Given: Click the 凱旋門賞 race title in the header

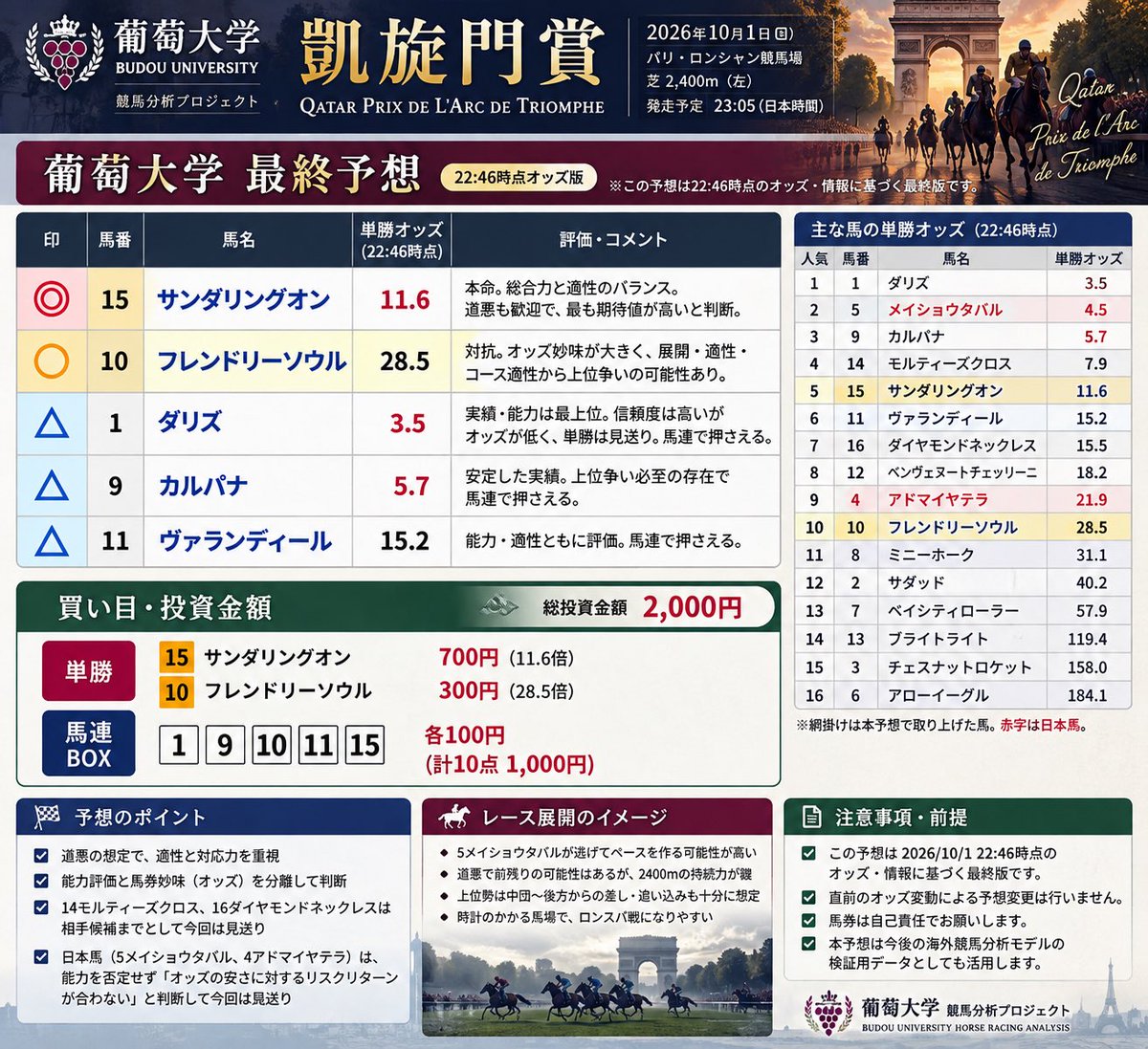Looking at the screenshot, I should [452, 52].
